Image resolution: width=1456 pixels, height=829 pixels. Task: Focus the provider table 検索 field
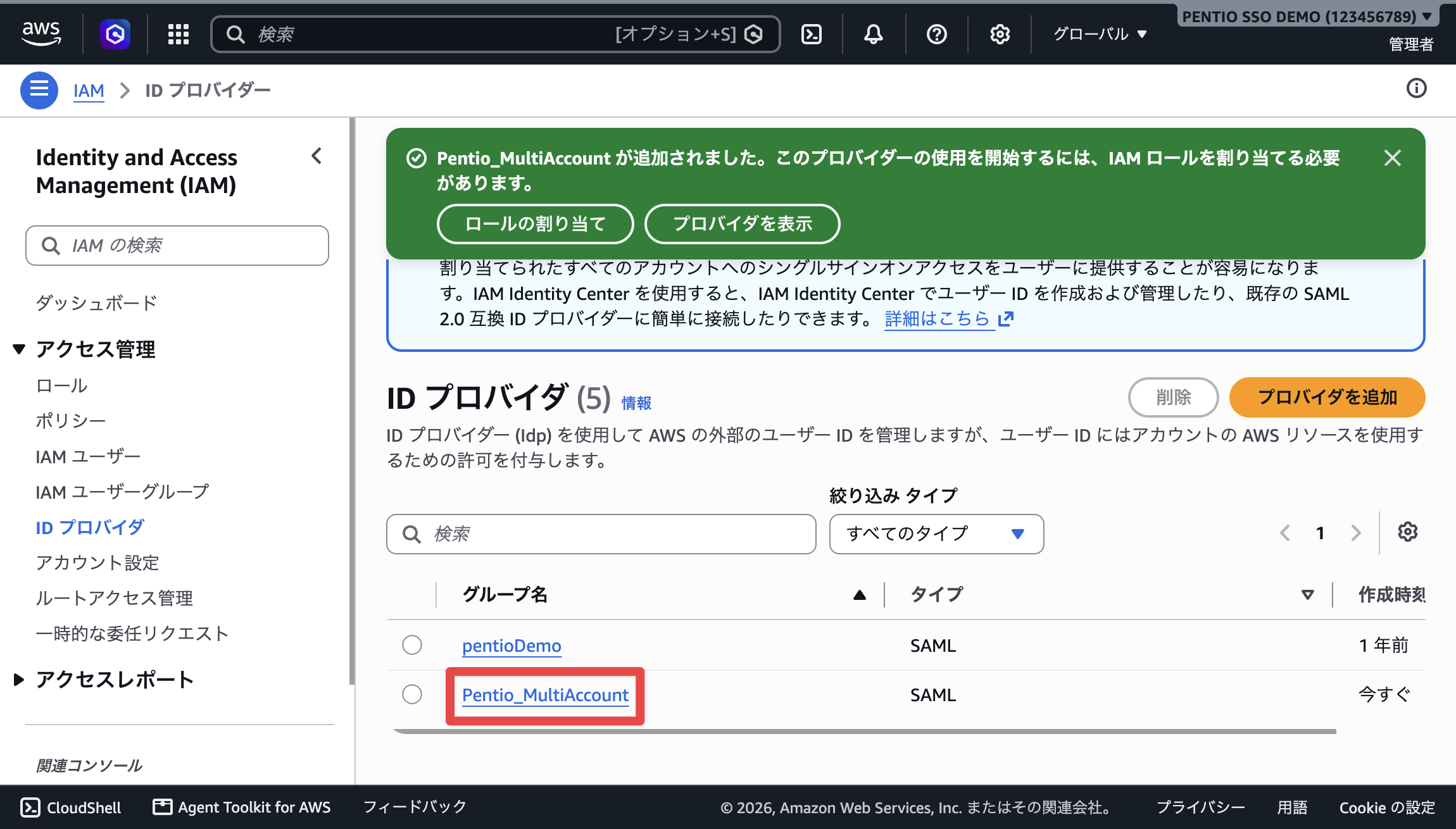(601, 534)
